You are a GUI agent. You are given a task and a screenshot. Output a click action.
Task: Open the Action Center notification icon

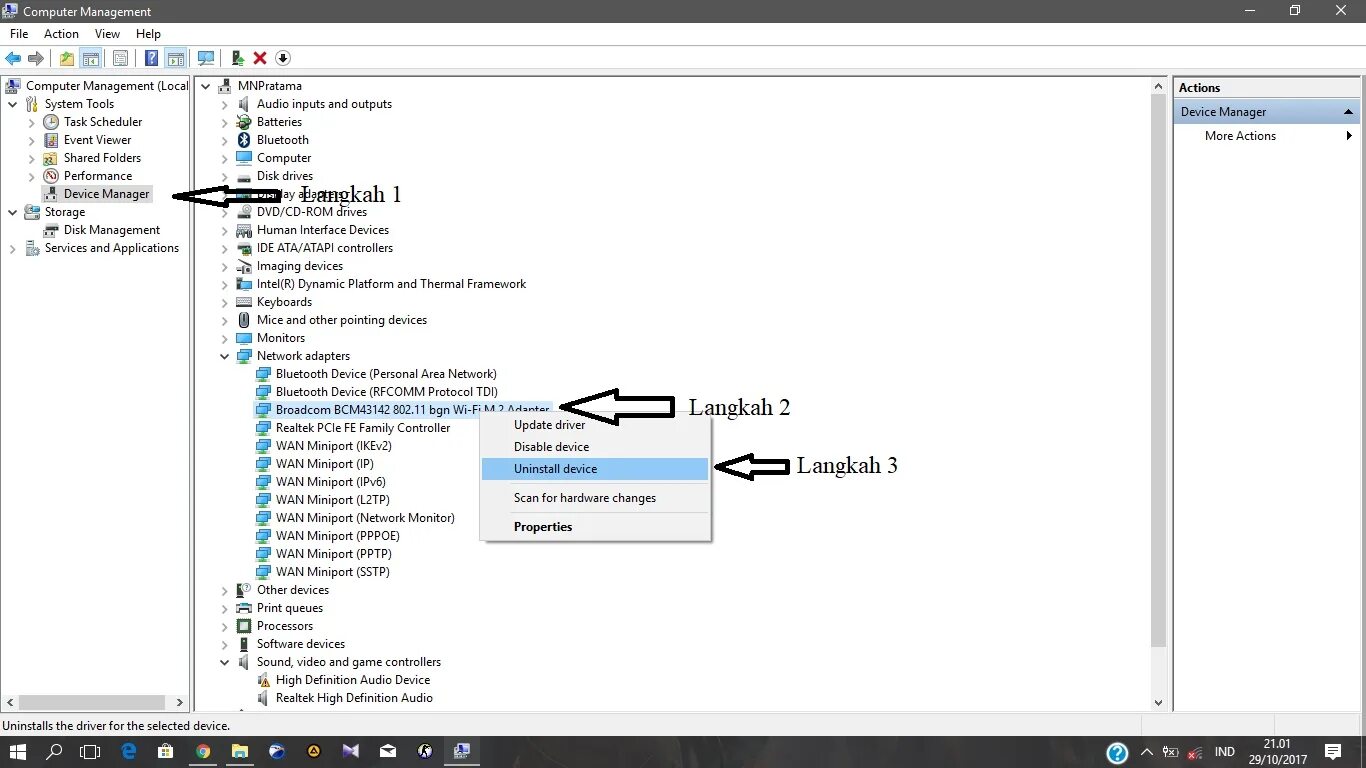tap(1333, 751)
